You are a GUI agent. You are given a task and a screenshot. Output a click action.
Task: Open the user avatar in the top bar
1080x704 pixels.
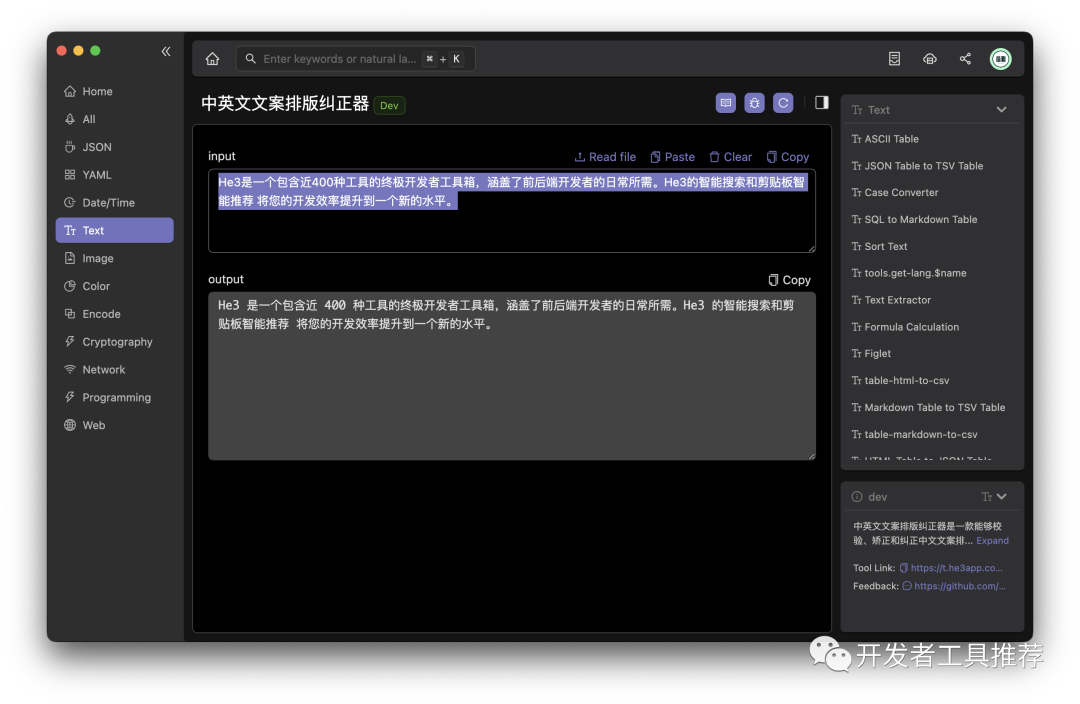coord(1000,59)
